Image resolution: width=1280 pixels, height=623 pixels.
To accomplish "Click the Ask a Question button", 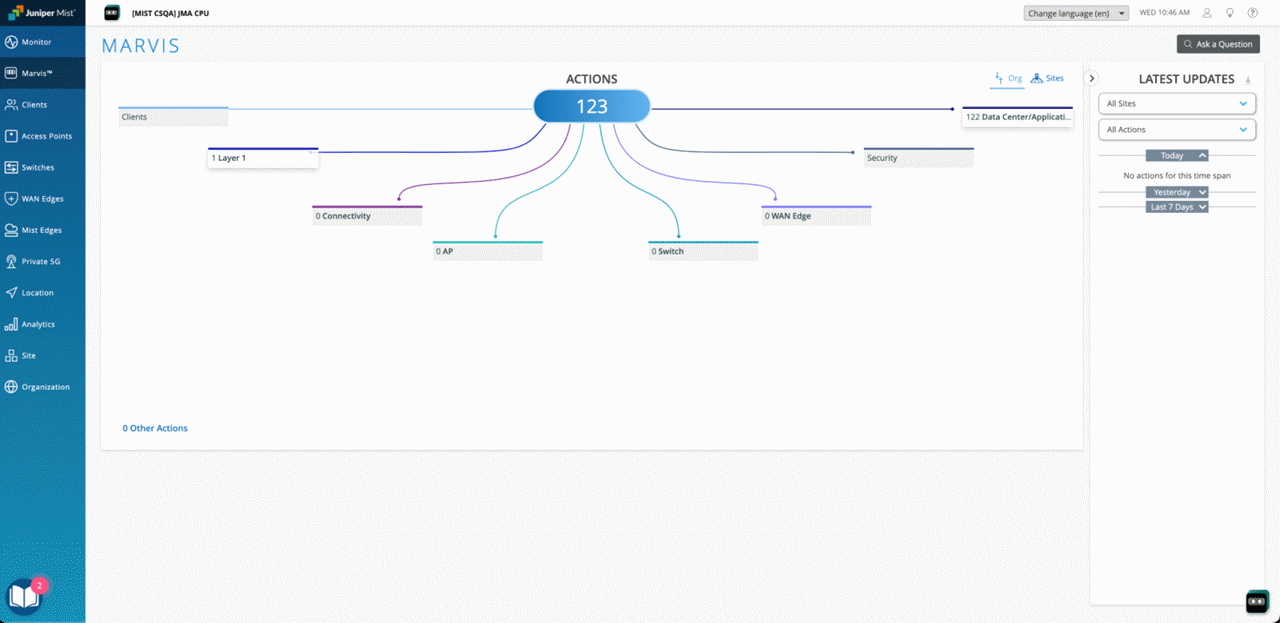I will 1218,44.
